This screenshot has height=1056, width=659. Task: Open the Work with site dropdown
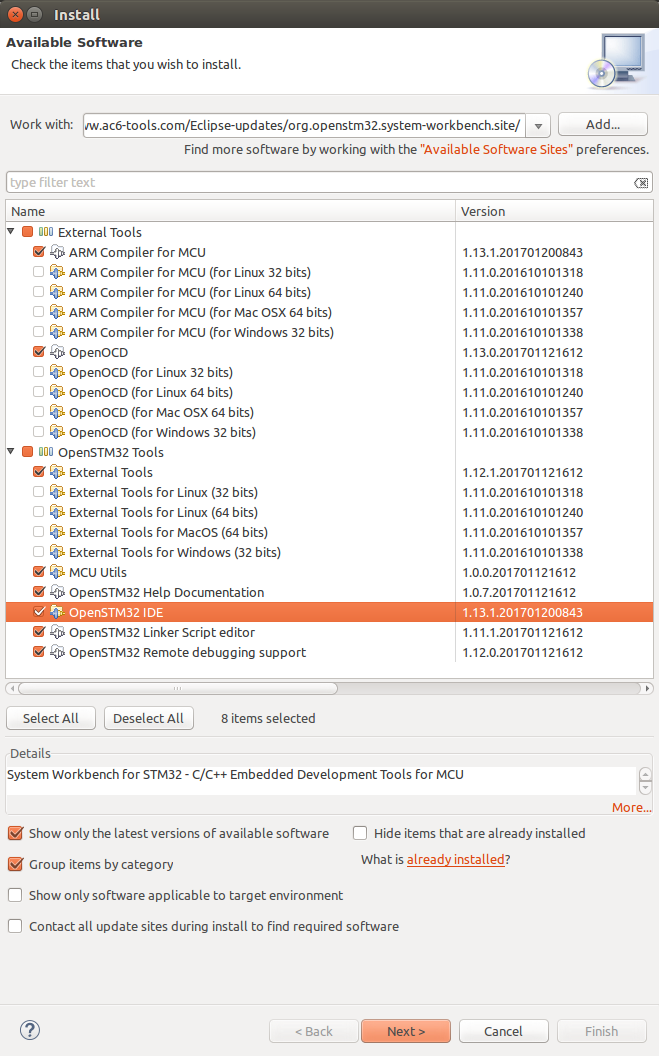[x=538, y=125]
